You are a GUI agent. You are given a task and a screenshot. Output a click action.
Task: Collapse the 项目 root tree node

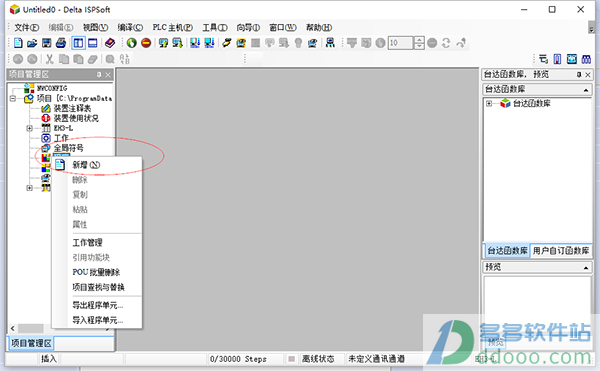coord(13,99)
